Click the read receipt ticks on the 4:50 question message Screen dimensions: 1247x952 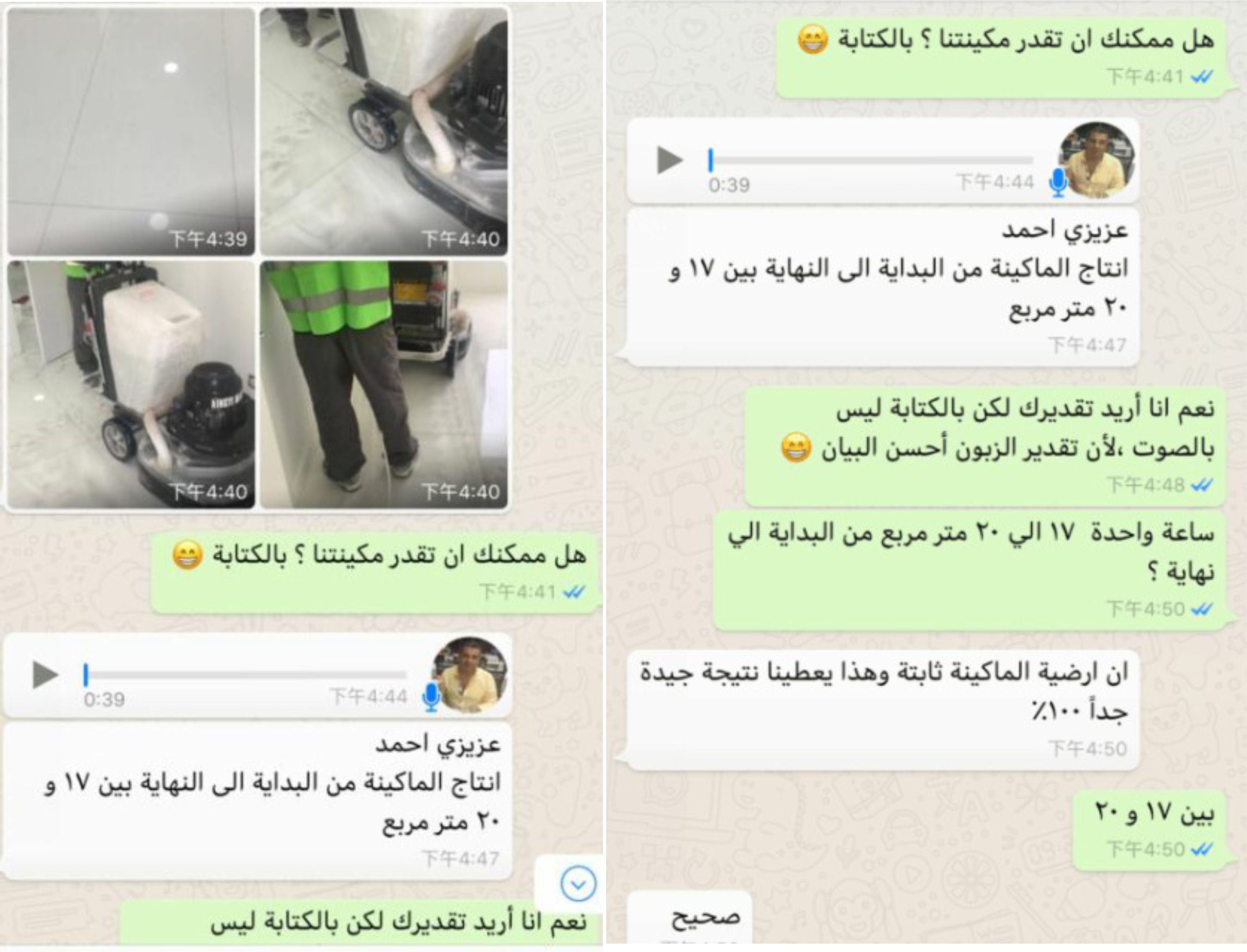click(x=1201, y=609)
